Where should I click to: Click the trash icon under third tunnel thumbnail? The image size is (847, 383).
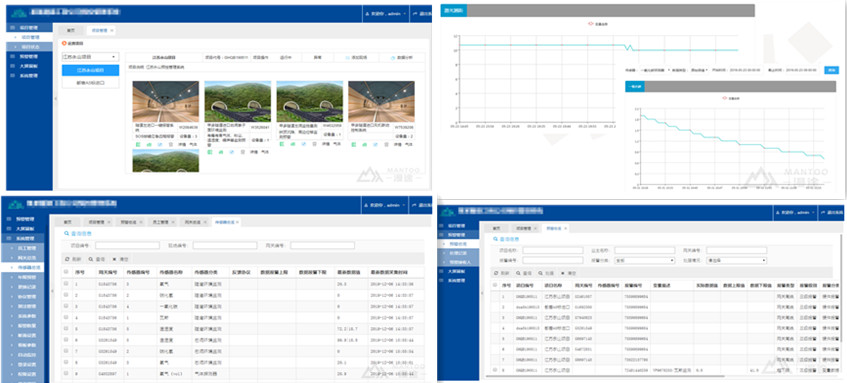(x=315, y=145)
